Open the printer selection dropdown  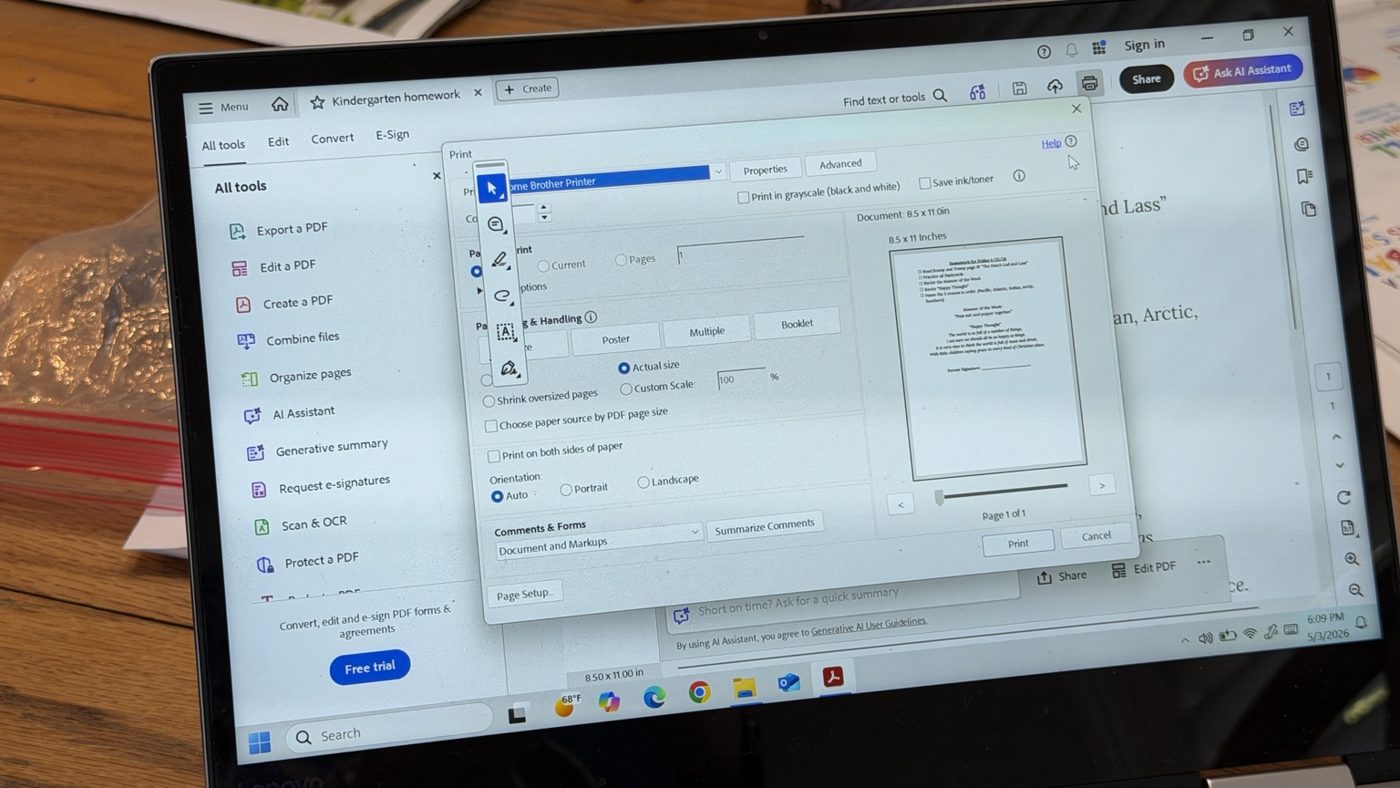717,172
